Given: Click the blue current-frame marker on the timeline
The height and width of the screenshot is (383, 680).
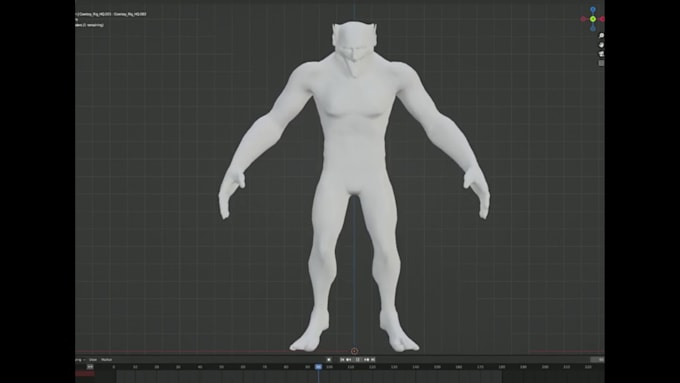Looking at the screenshot, I should coord(318,367).
